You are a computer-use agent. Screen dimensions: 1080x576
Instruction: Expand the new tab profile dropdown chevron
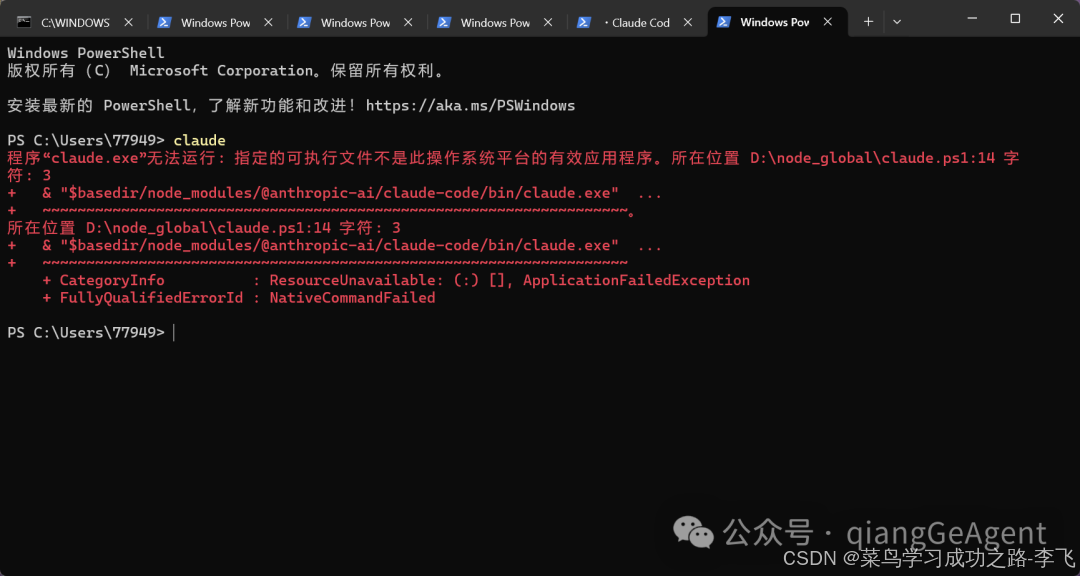click(x=897, y=22)
